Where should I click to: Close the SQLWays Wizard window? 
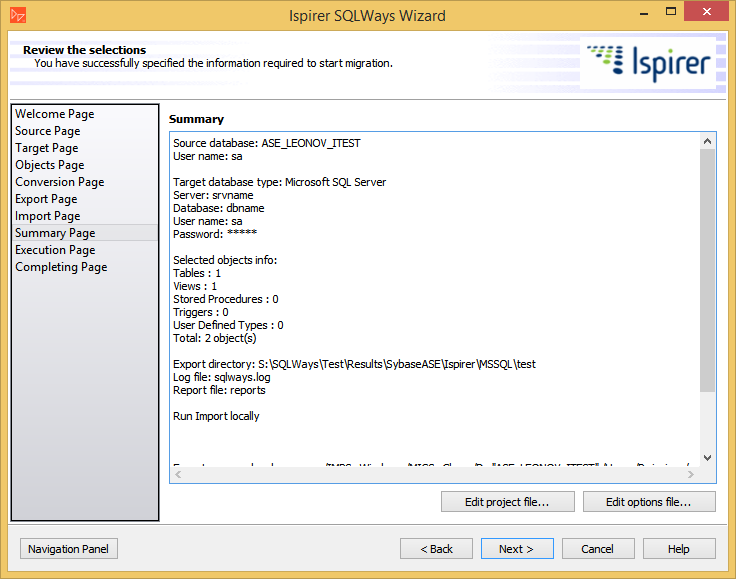point(706,12)
